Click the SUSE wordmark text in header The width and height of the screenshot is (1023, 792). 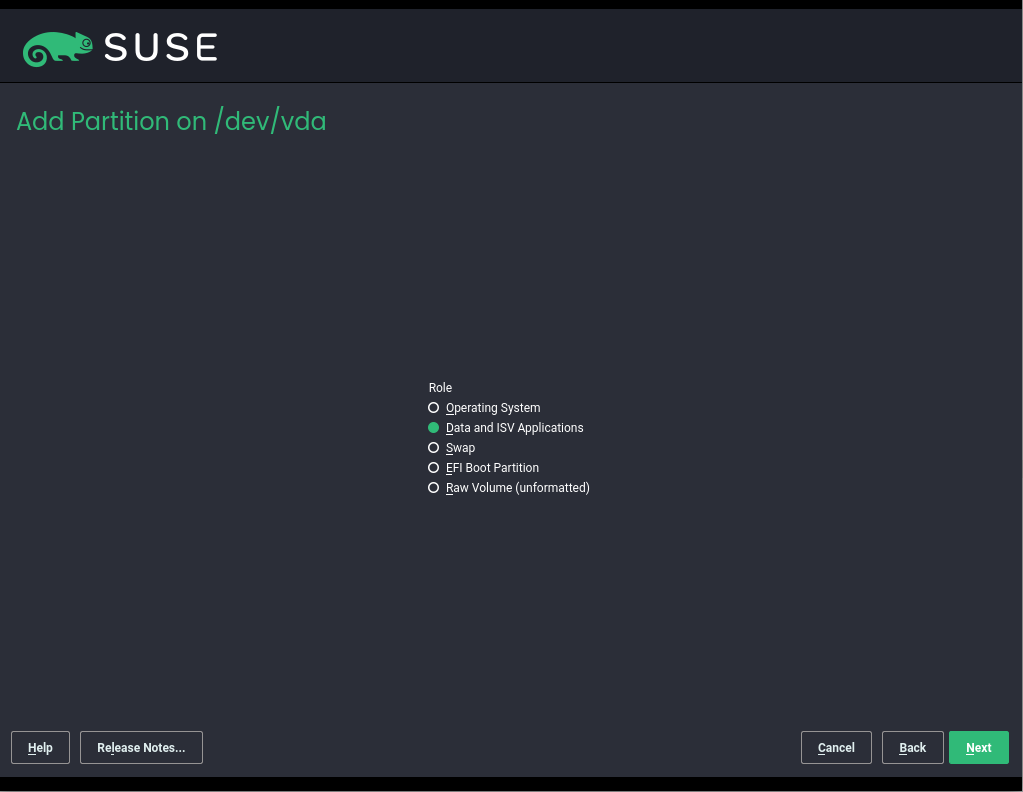click(x=160, y=47)
